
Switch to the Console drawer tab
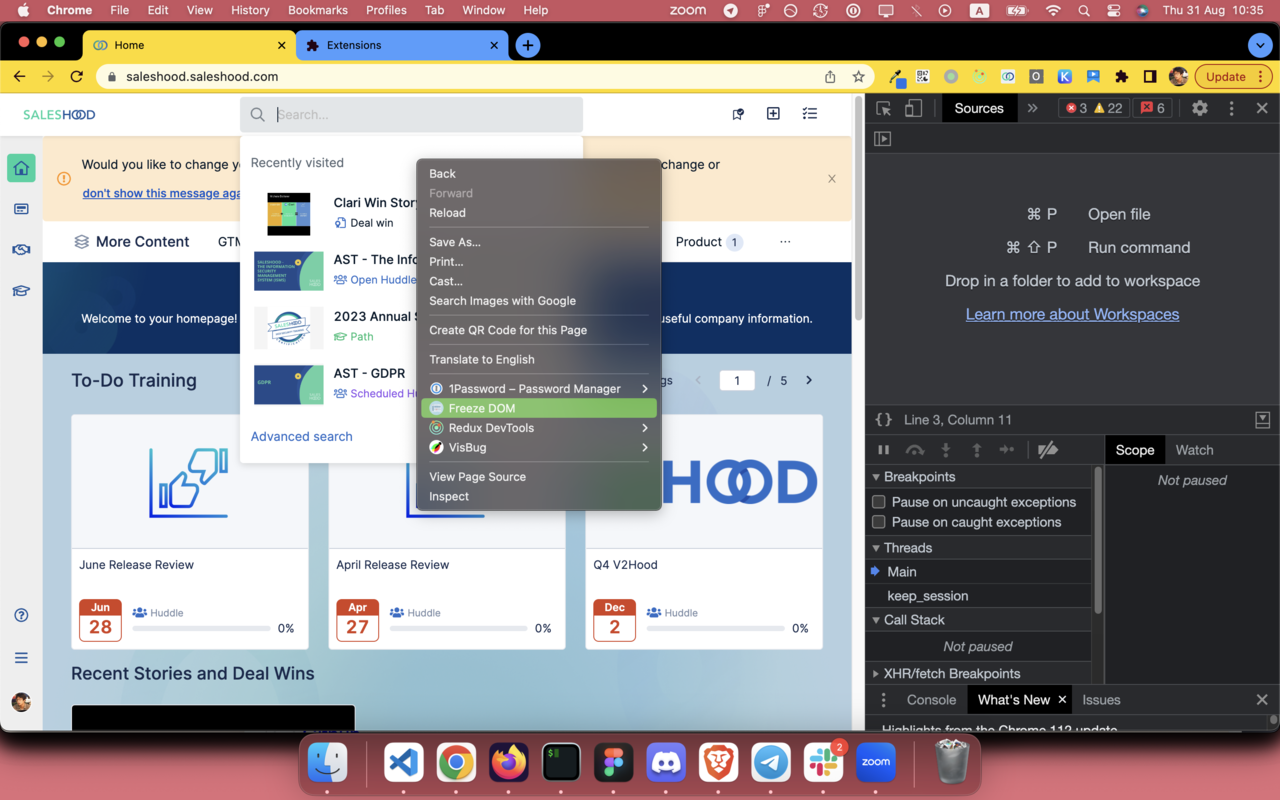[931, 700]
